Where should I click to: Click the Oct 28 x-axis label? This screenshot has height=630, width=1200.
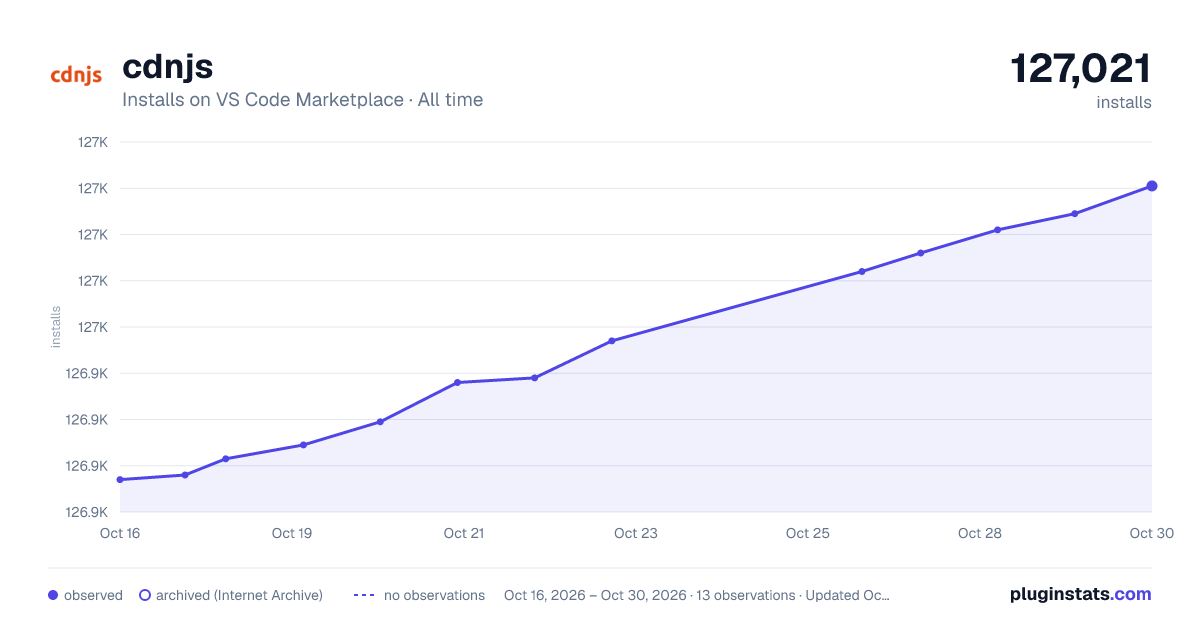(x=980, y=533)
